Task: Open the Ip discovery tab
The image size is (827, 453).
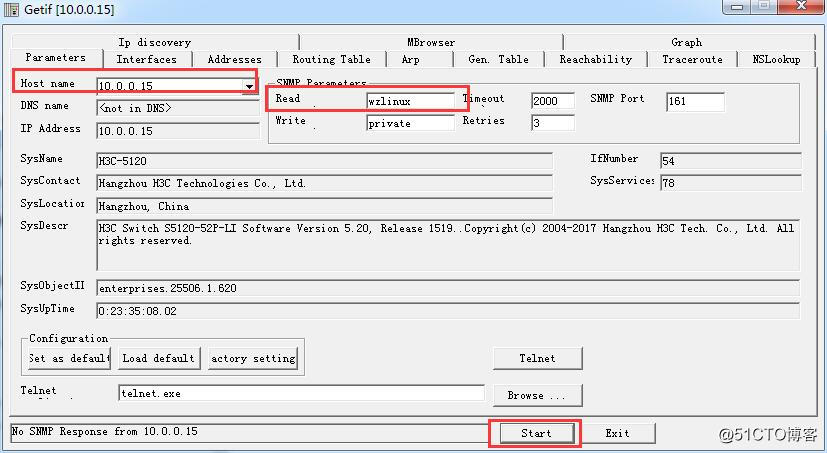Action: click(155, 42)
